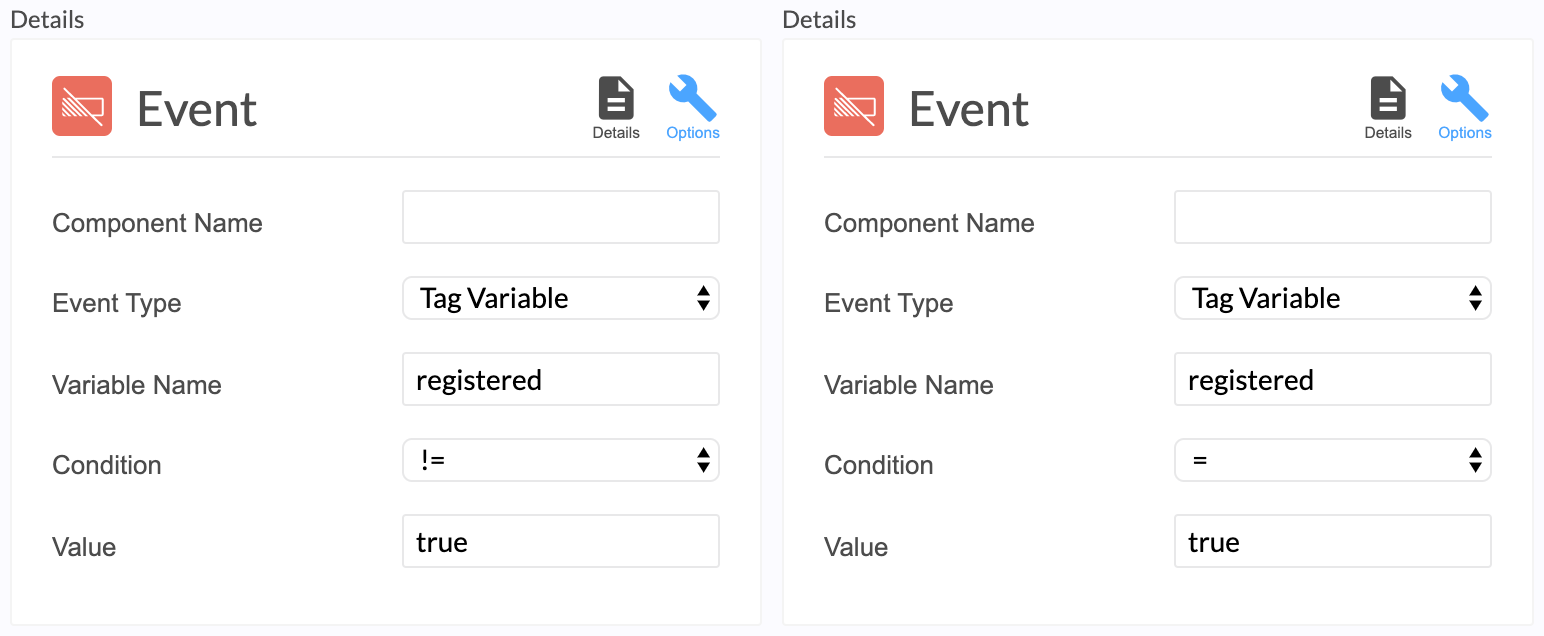Click Variable Name field in left panel
This screenshot has width=1544, height=636.
[561, 379]
